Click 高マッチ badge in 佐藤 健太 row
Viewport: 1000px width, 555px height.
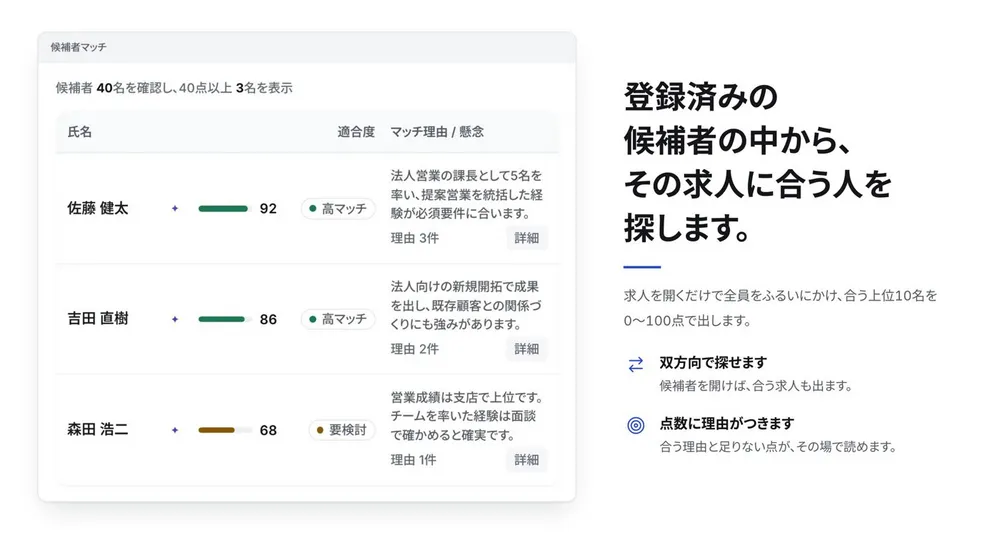pyautogui.click(x=338, y=209)
